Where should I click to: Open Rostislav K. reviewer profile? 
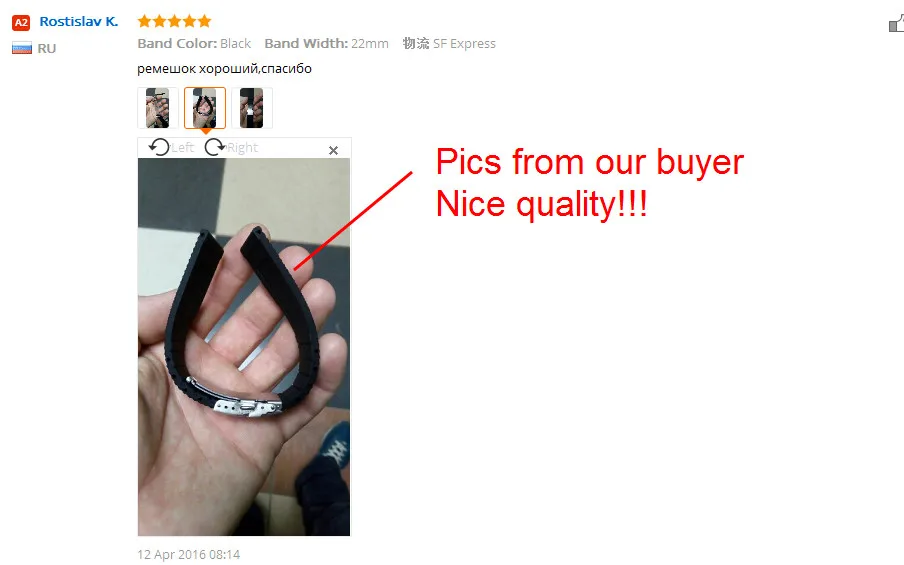coord(78,22)
